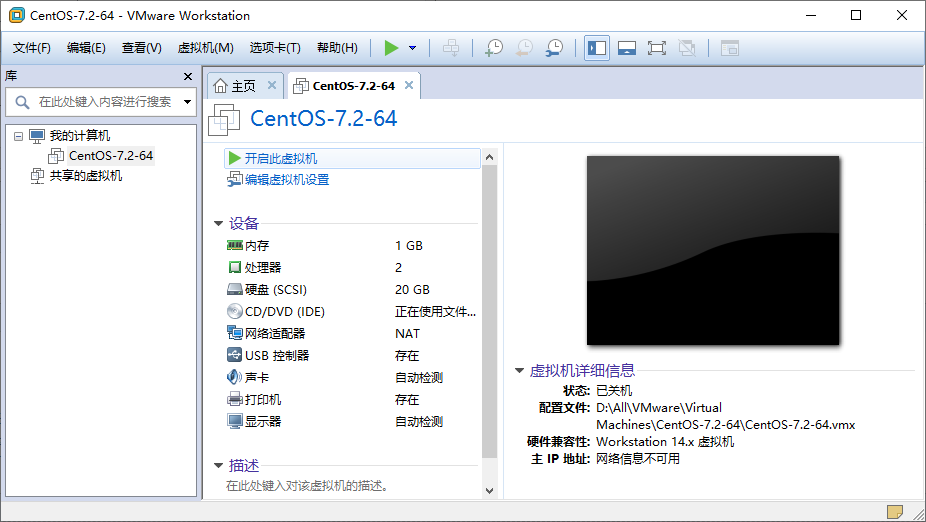Toggle the library sidebar view icon
Viewport: 926px width, 522px height.
(597, 48)
